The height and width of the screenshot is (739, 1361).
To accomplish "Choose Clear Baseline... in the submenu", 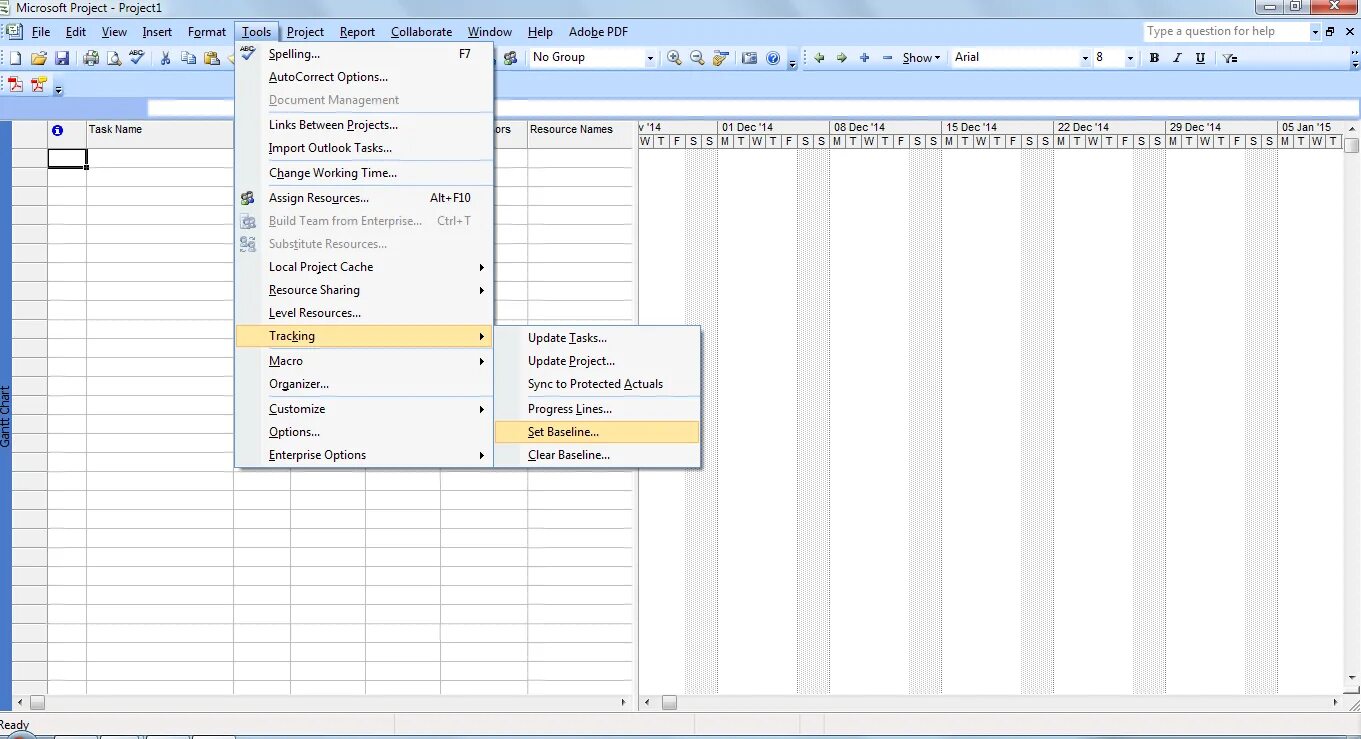I will pyautogui.click(x=598, y=455).
